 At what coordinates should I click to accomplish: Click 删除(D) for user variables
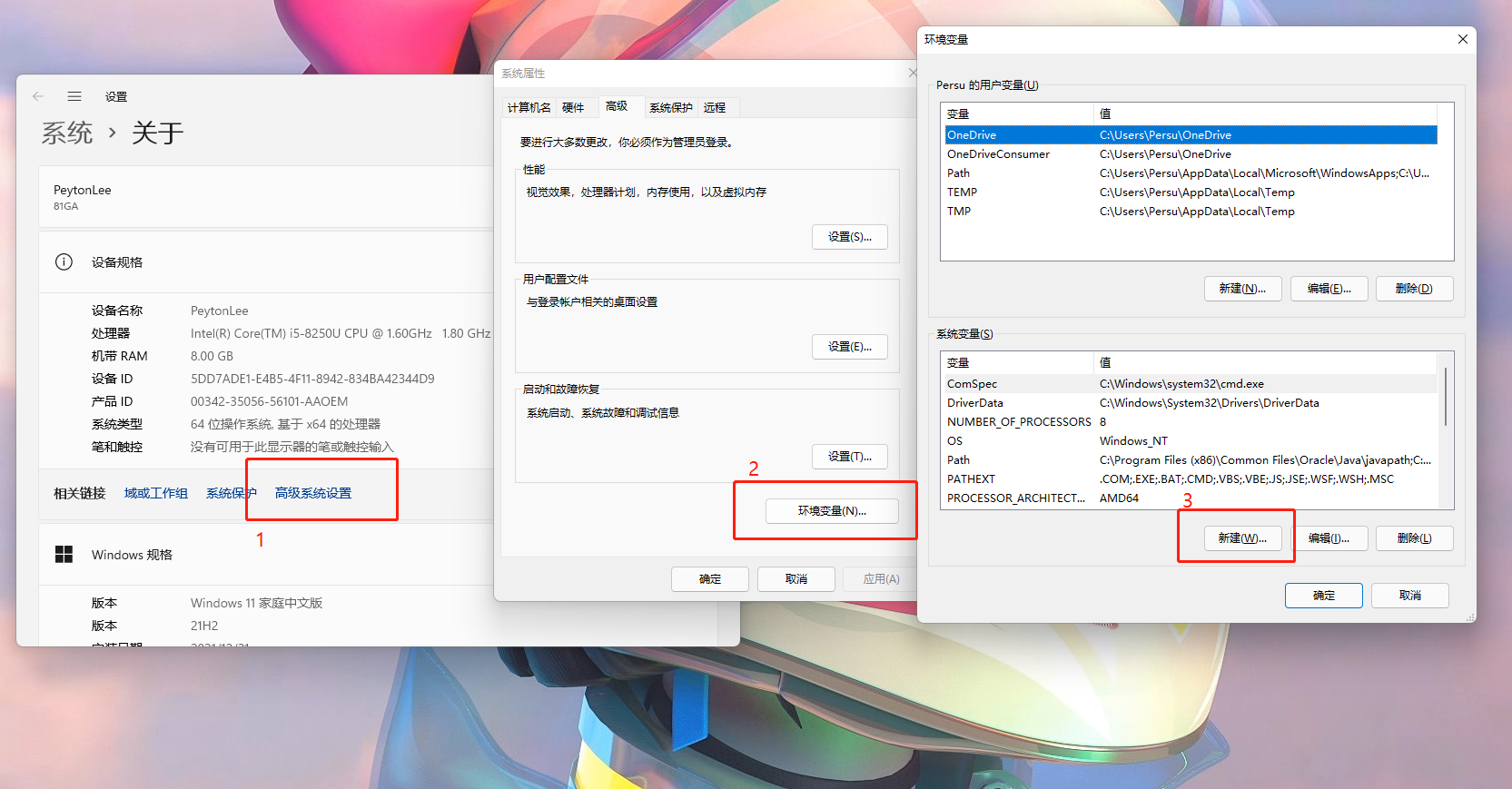[1415, 289]
